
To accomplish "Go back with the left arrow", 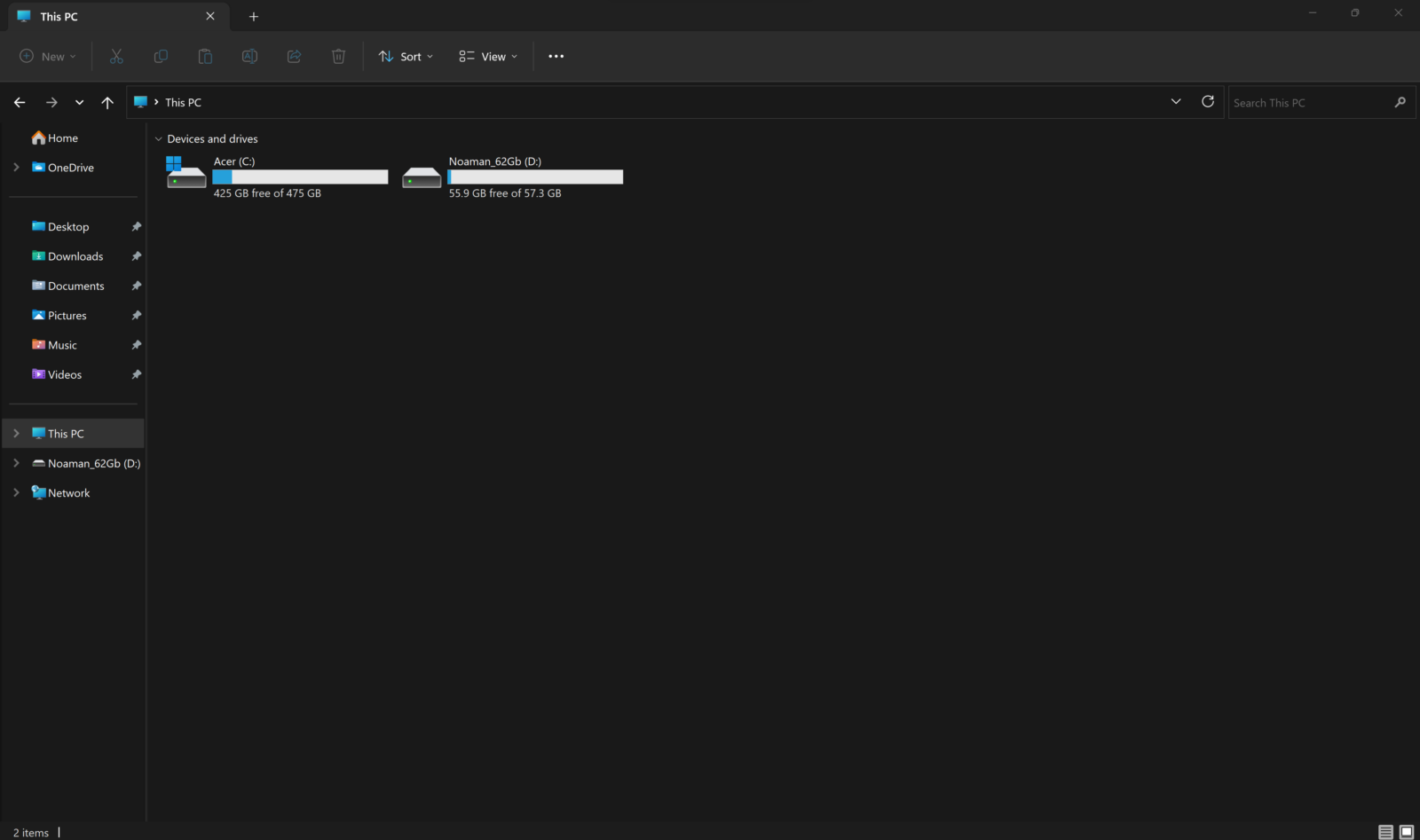I will pos(20,103).
